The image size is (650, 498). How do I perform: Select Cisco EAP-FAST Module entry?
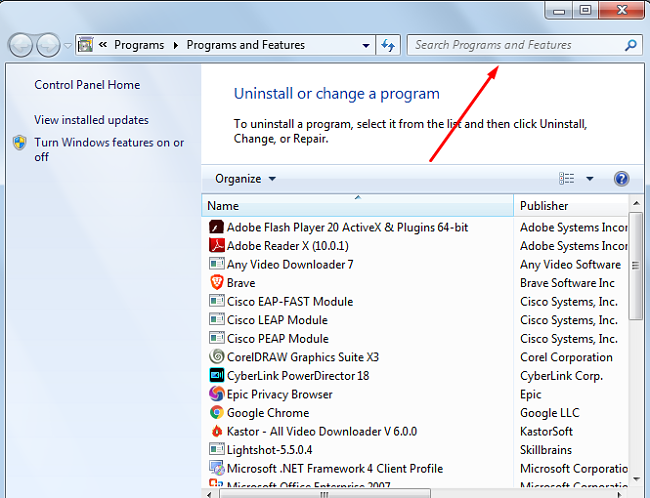(x=290, y=301)
